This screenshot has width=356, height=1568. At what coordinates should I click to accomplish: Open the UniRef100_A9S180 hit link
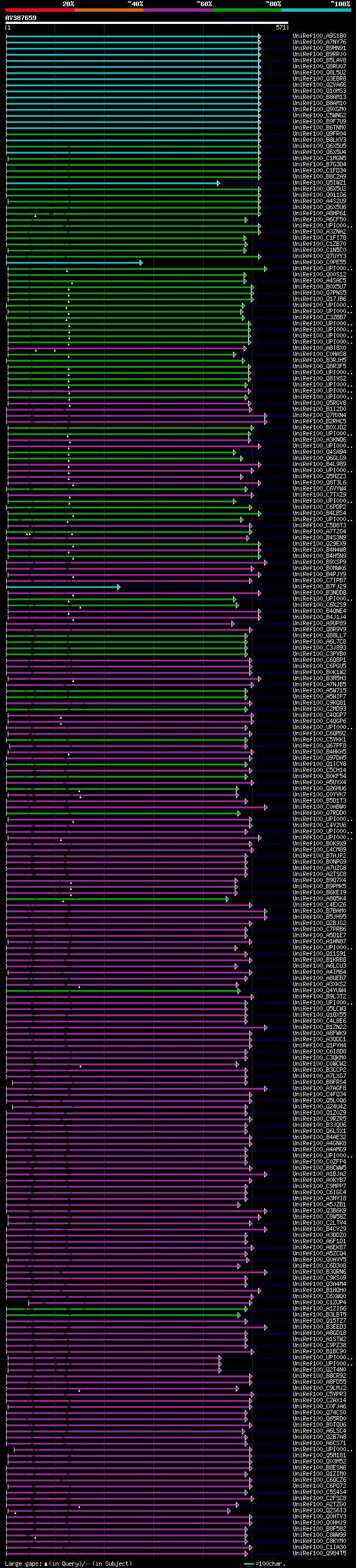tap(319, 36)
